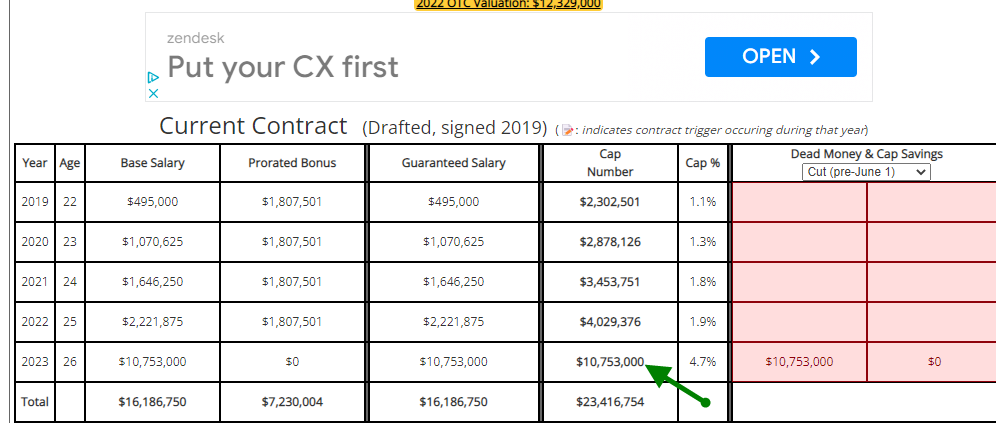
Task: Click the Prorated Bonus column header
Action: click(292, 163)
